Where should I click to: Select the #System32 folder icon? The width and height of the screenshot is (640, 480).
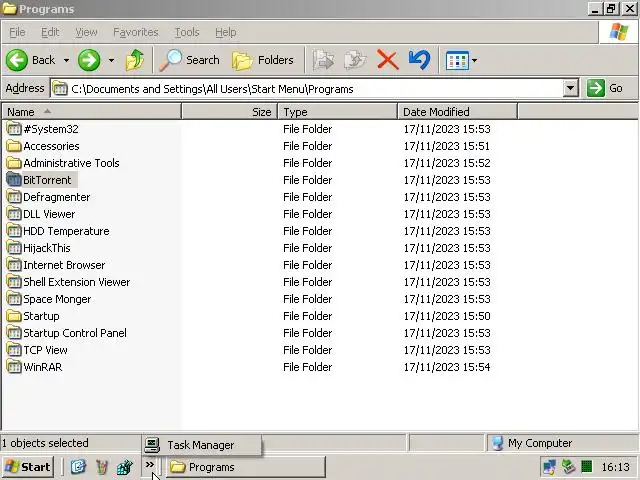point(14,129)
